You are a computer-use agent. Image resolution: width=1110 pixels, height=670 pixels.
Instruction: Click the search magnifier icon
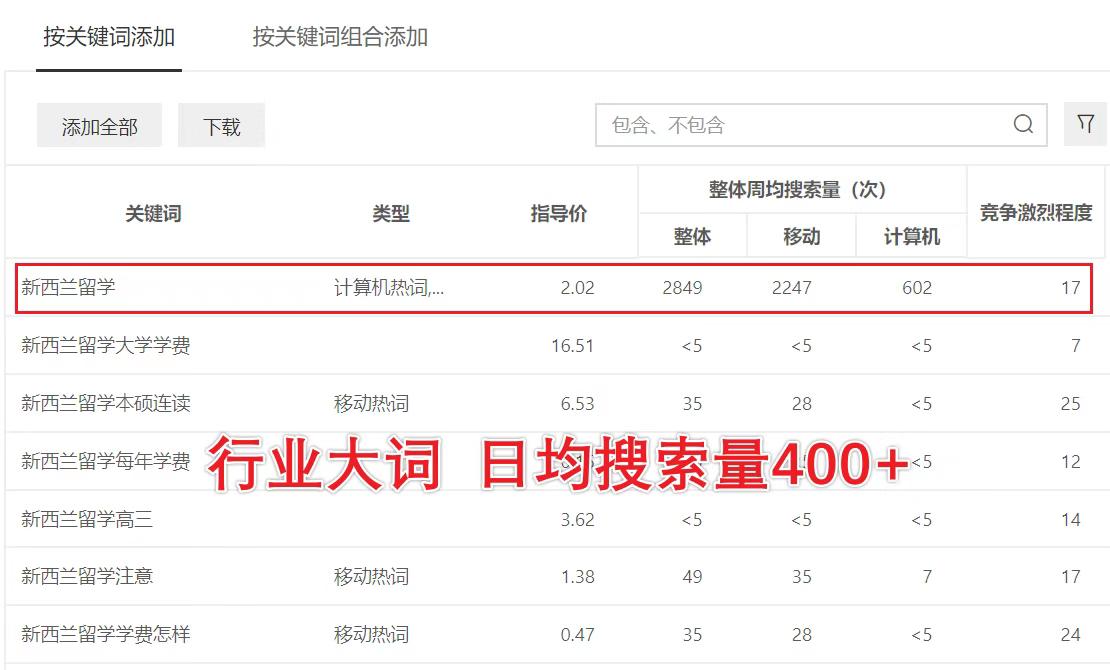[1022, 124]
